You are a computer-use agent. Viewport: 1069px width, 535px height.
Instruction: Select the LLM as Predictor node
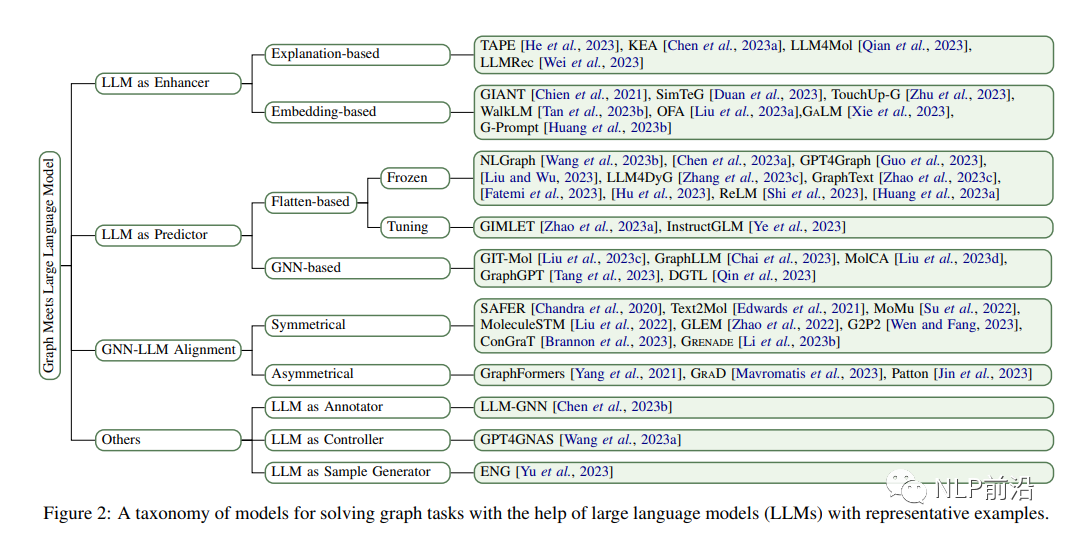click(168, 235)
